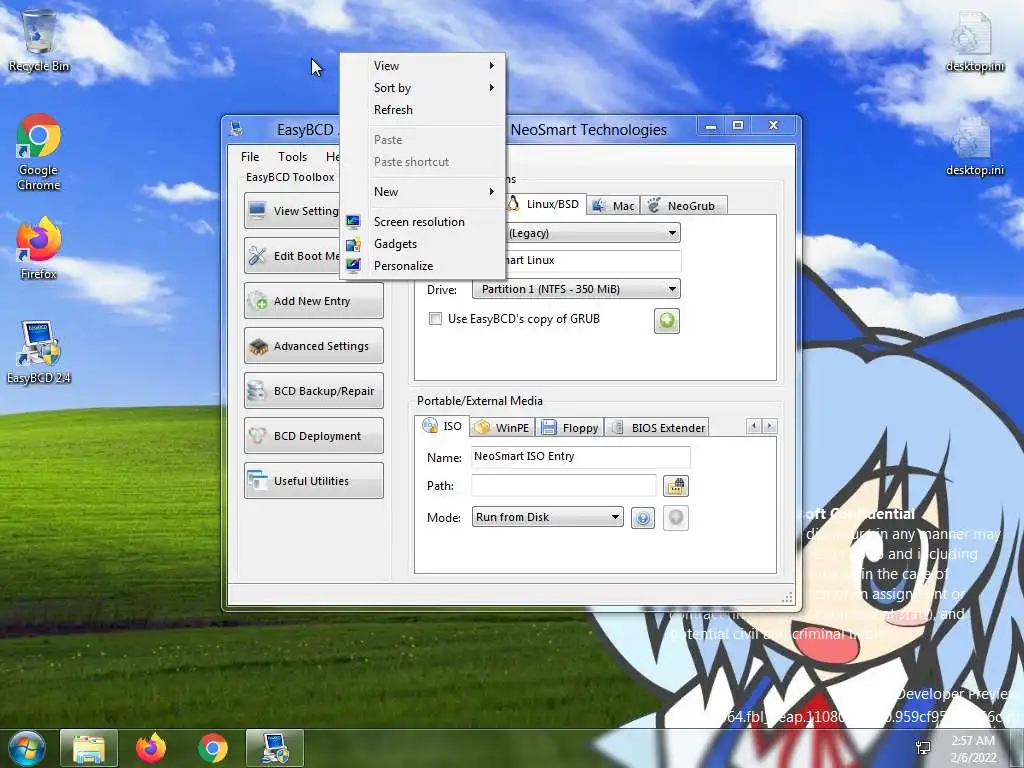This screenshot has height=768, width=1024.
Task: Click the Linux entry name field
Action: click(x=592, y=260)
